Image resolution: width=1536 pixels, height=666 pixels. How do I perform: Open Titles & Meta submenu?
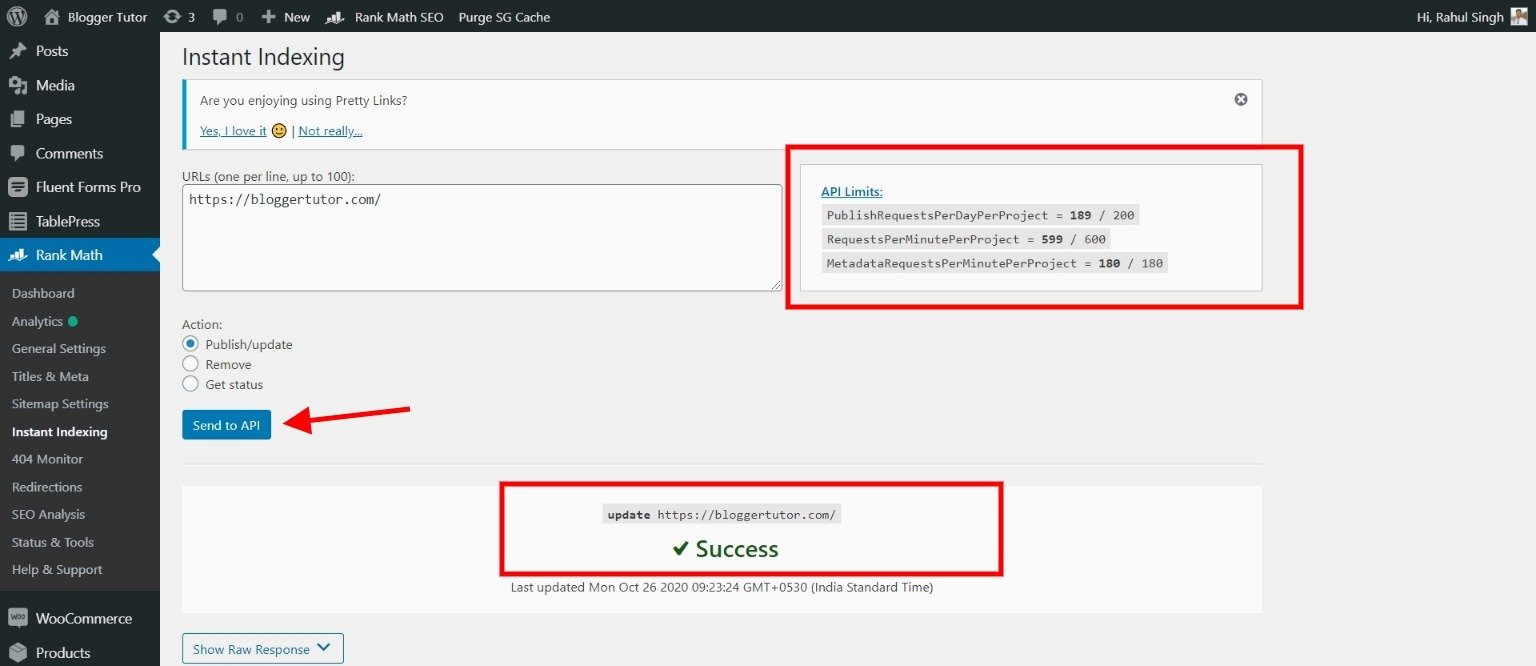coord(50,376)
